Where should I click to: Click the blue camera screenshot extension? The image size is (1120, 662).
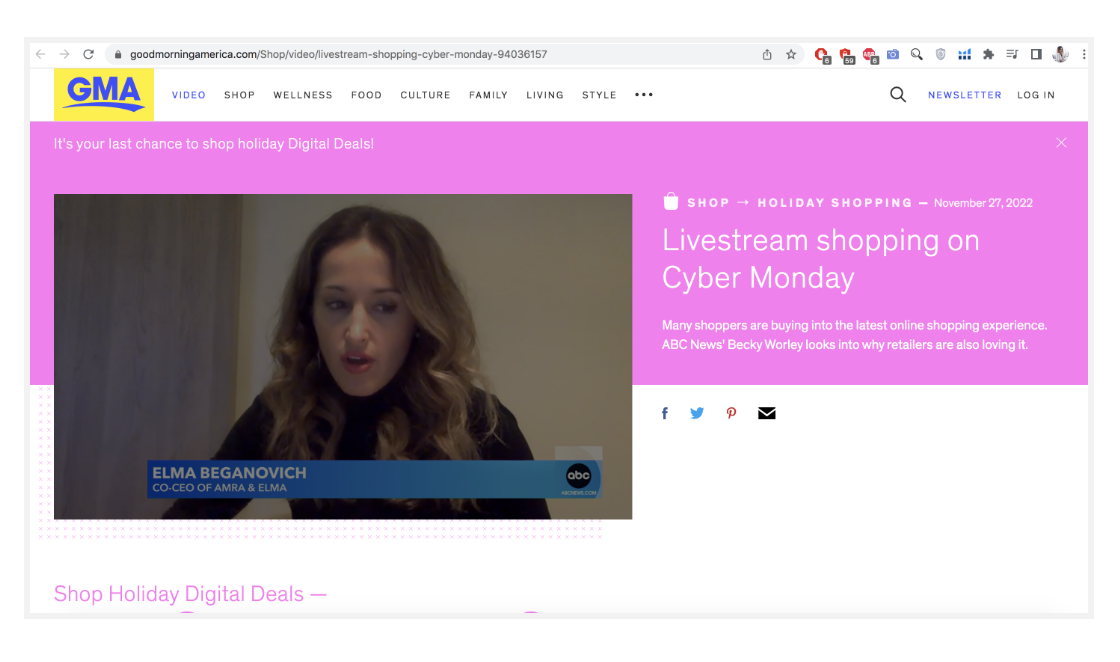coord(893,54)
